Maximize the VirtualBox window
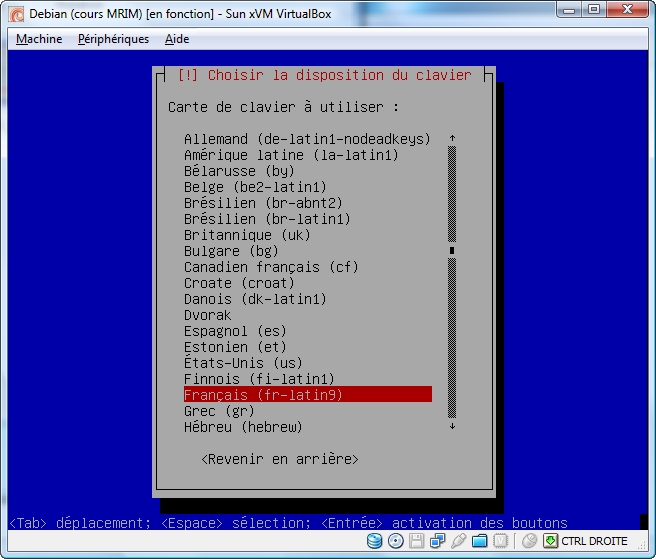This screenshot has height=559, width=656. point(594,10)
